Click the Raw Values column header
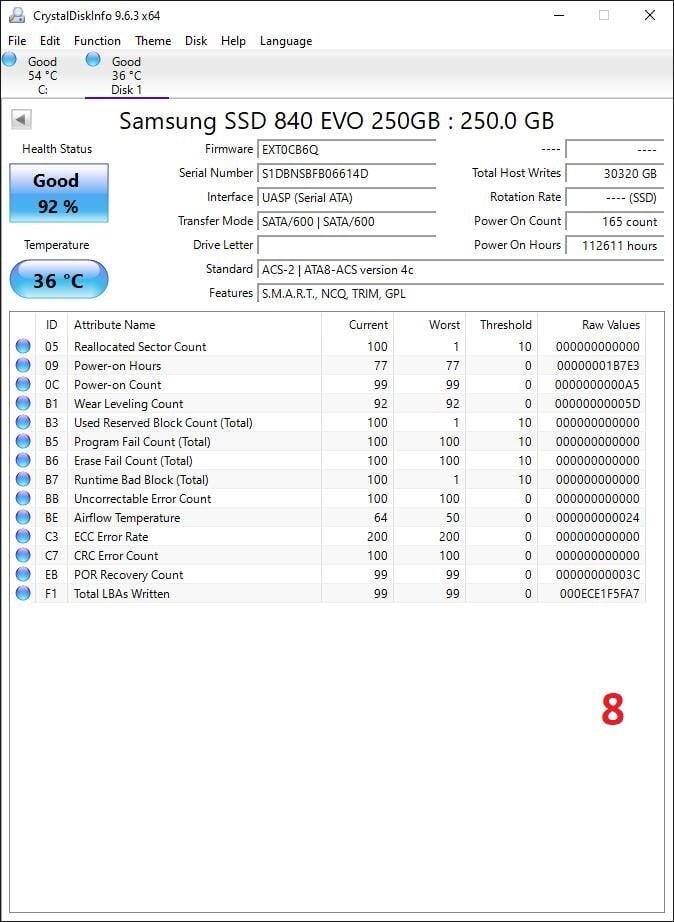674x922 pixels. click(591, 325)
